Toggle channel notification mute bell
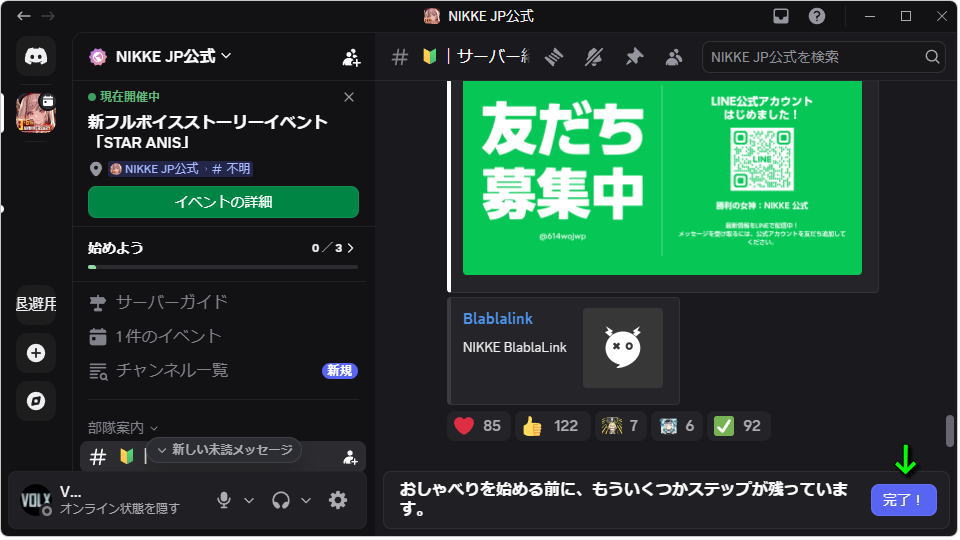 (x=594, y=57)
